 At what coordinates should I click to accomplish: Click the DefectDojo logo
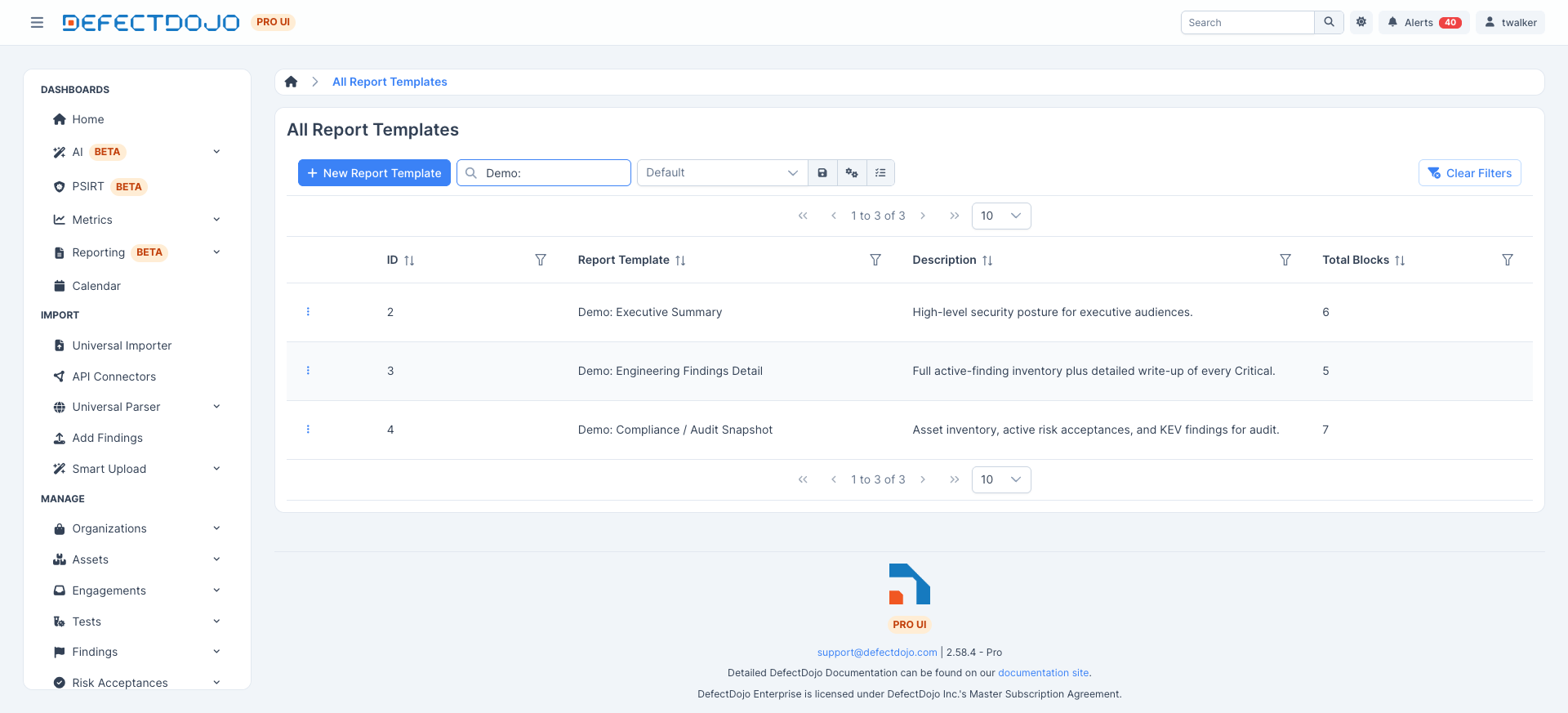click(x=151, y=22)
